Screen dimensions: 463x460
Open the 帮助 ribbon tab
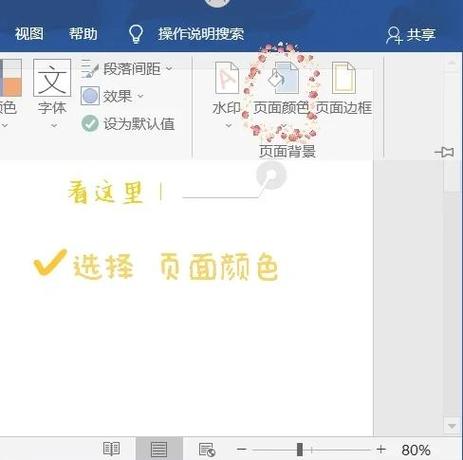[83, 34]
